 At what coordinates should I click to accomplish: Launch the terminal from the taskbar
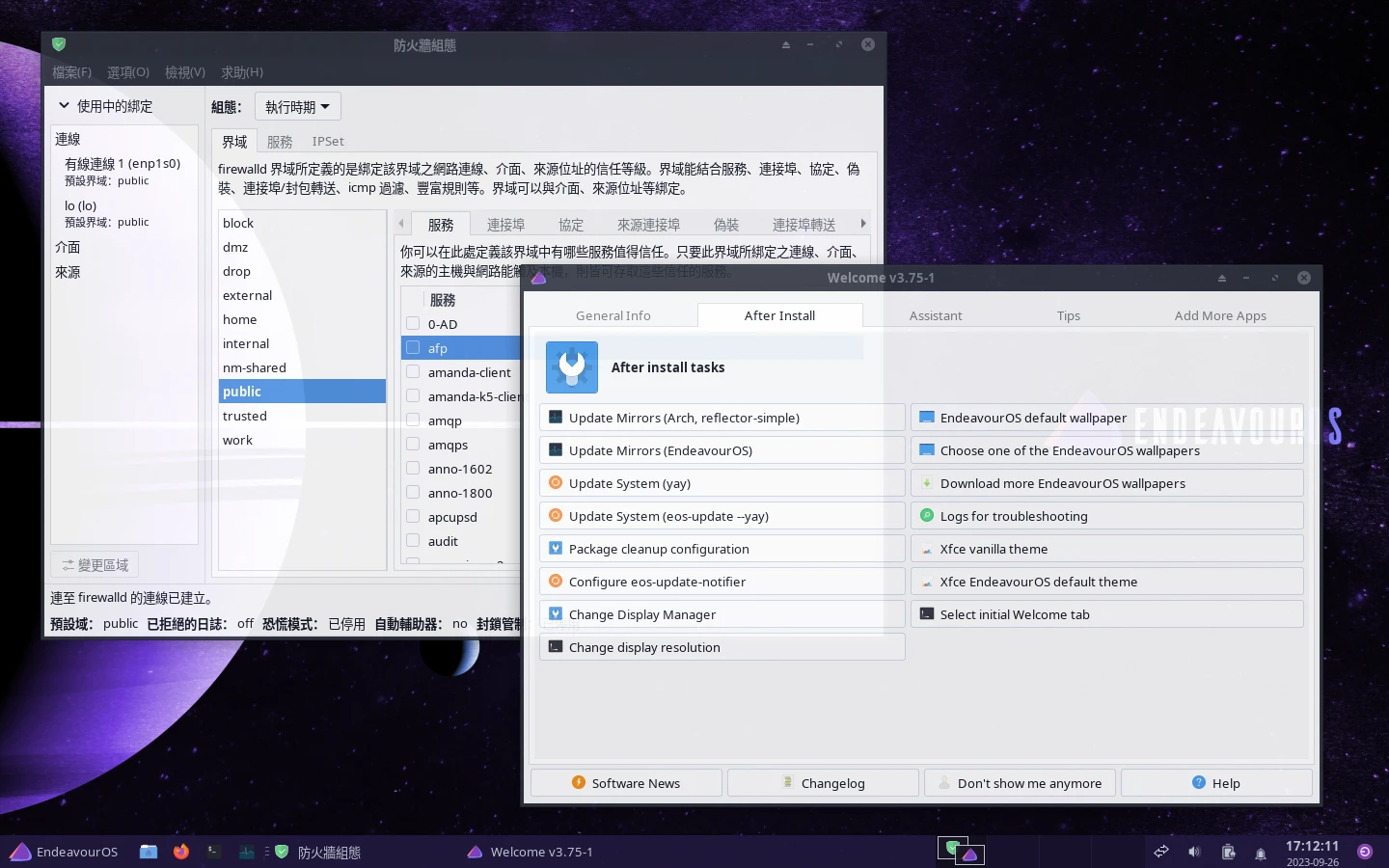(x=214, y=852)
